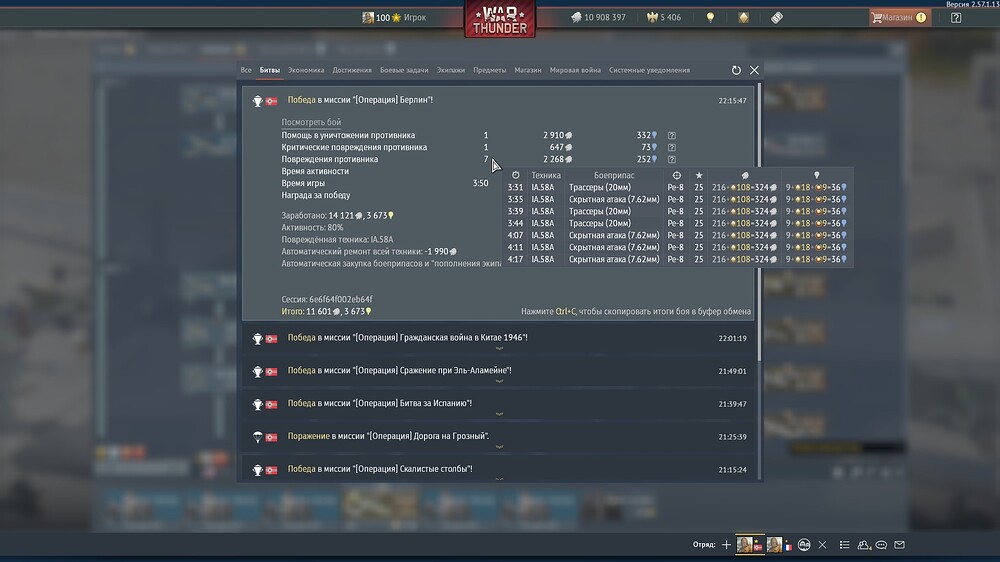Toggle squad ready status icon

tap(804, 545)
